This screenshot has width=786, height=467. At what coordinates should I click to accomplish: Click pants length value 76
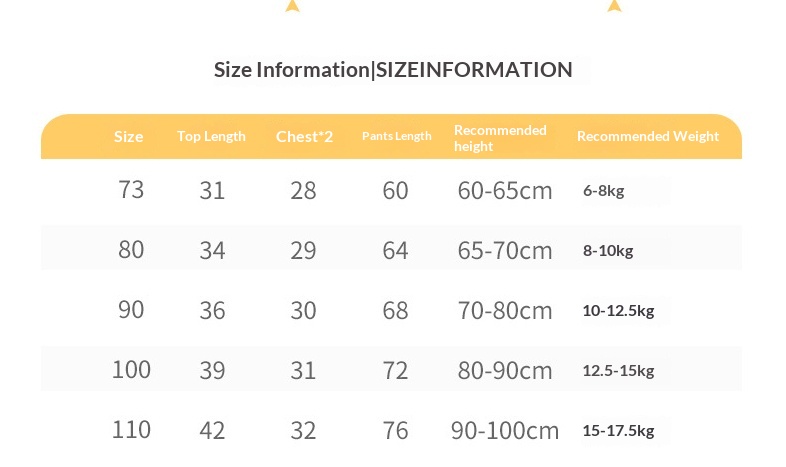tap(396, 431)
